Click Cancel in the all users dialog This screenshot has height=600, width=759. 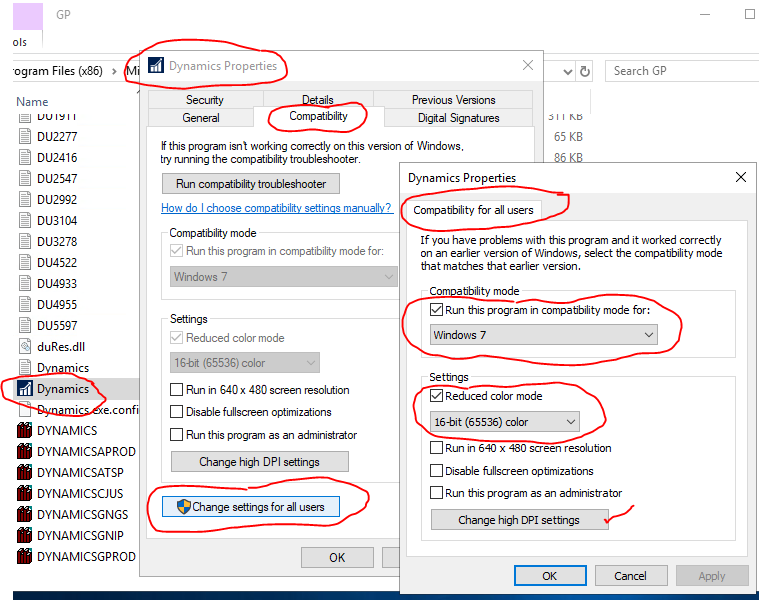tap(631, 576)
